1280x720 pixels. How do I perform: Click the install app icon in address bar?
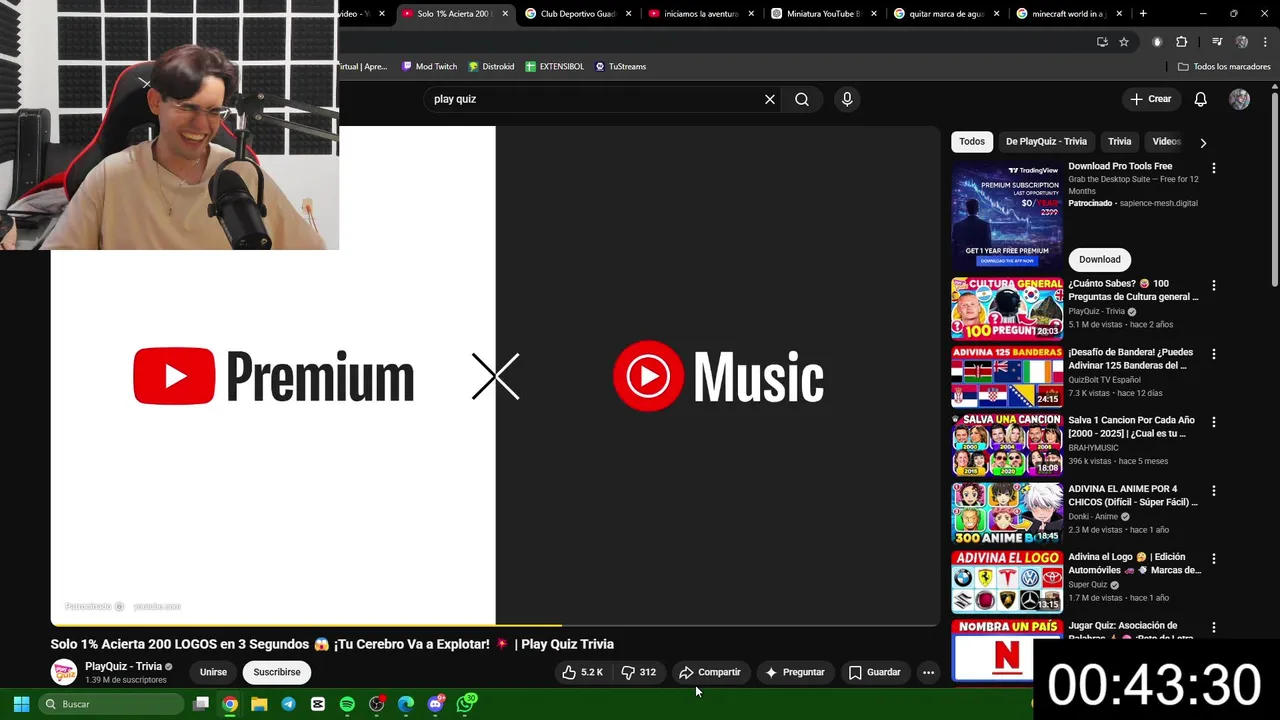pyautogui.click(x=1102, y=42)
